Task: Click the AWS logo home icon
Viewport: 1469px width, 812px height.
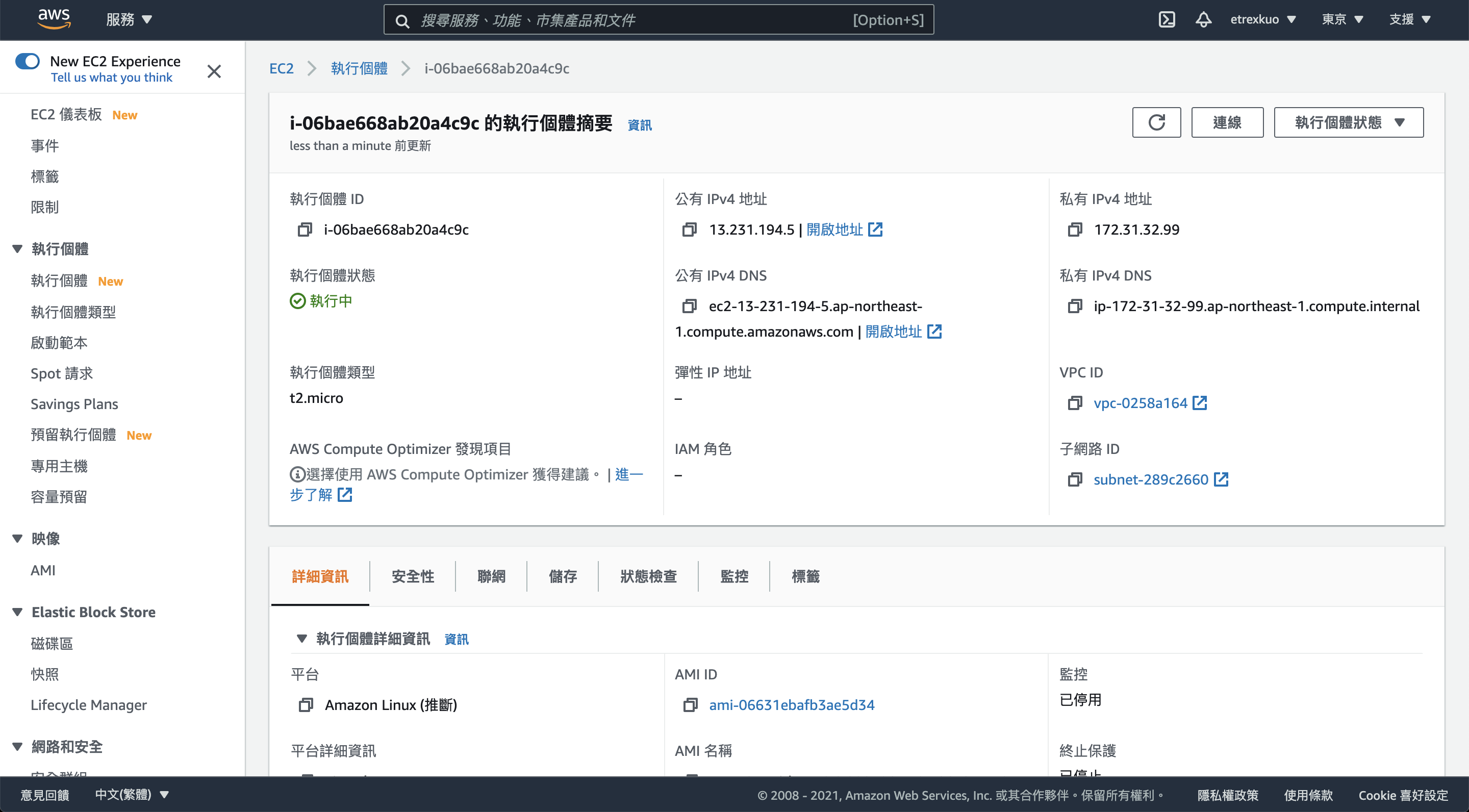Action: (54, 19)
